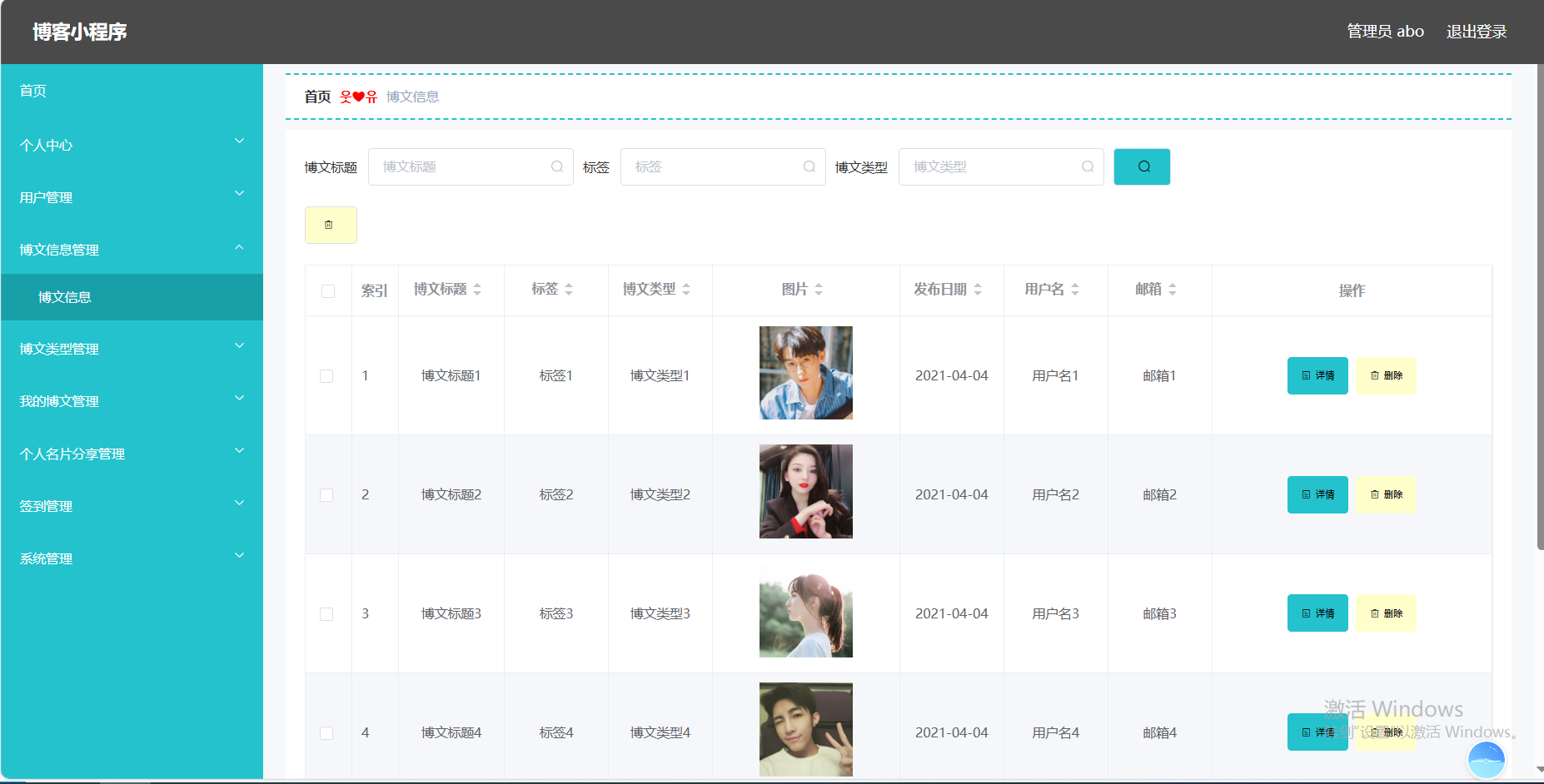Click in the 博文标题 search input
1544x784 pixels.
click(x=471, y=166)
